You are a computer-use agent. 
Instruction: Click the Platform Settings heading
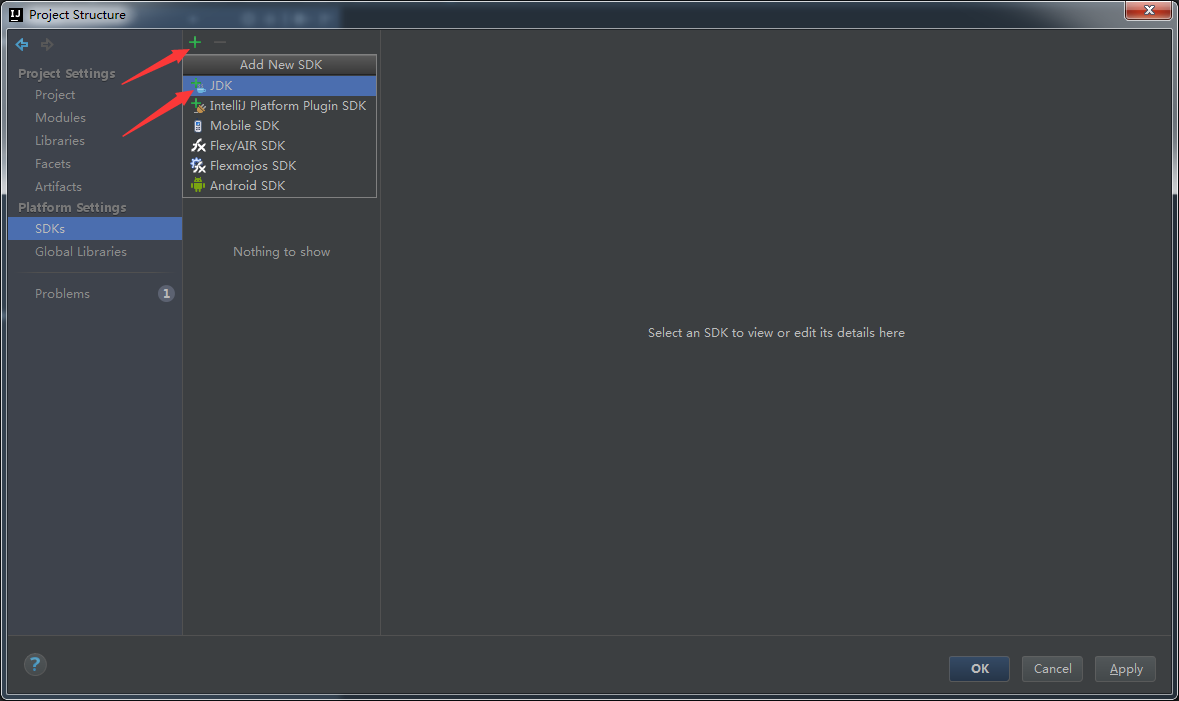click(72, 207)
